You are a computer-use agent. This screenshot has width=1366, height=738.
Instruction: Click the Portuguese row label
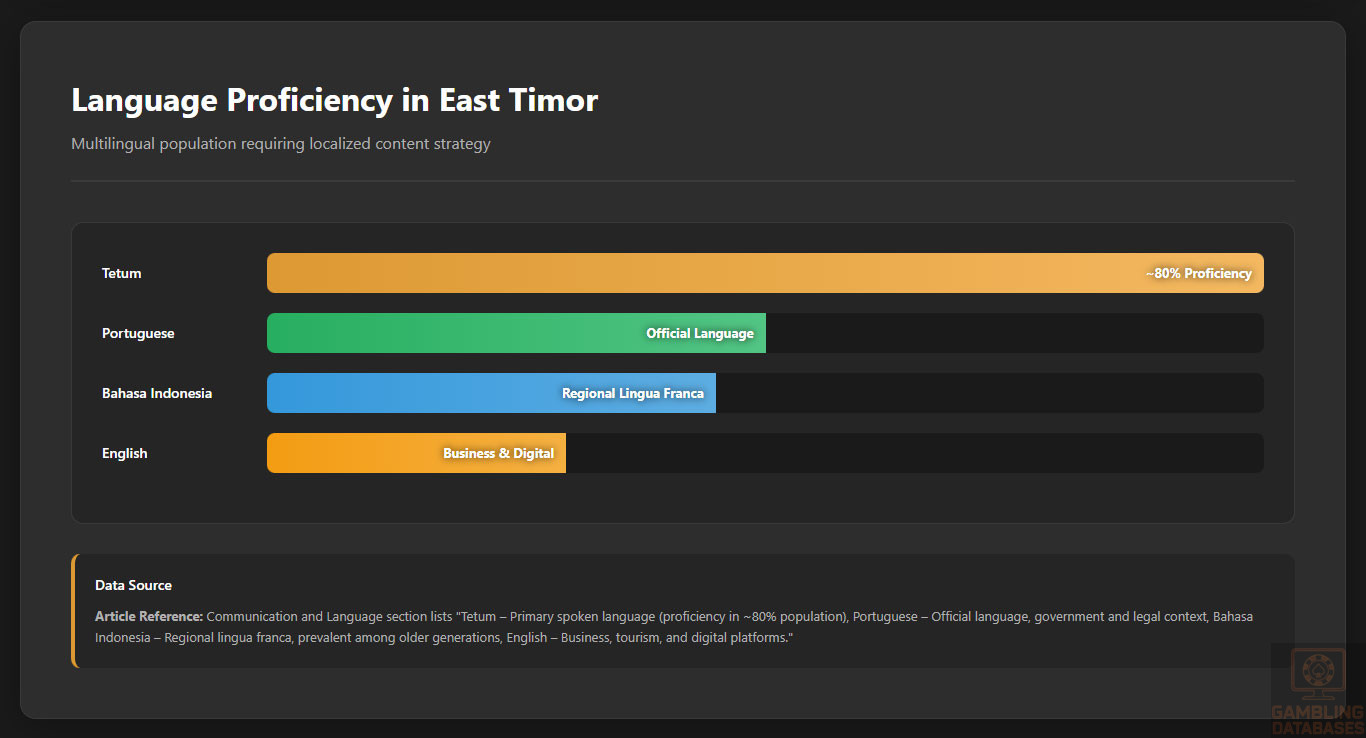(138, 333)
